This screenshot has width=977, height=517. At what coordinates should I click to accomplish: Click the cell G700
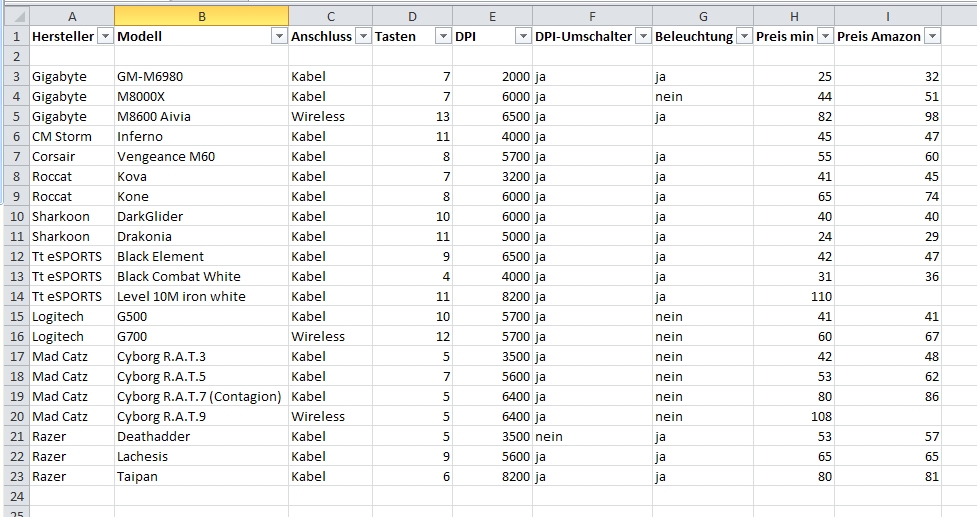click(x=201, y=336)
